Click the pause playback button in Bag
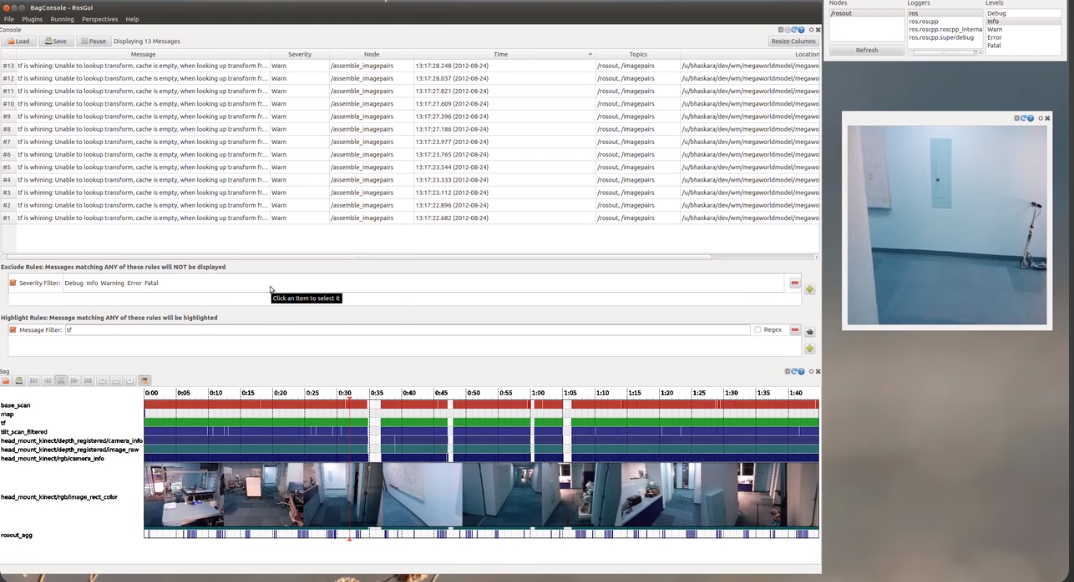1074x582 pixels. [x=61, y=381]
